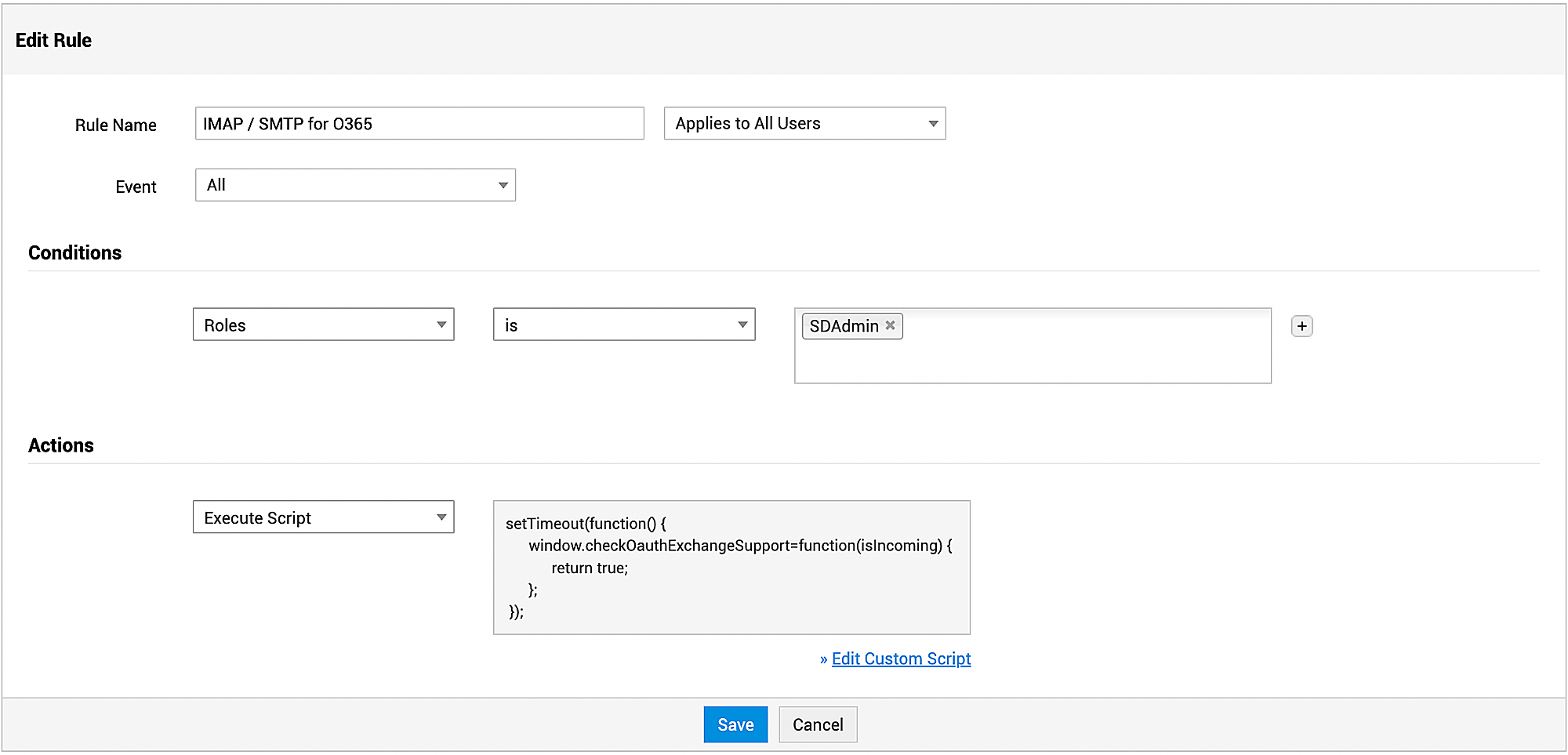Screen dimensions: 1568x755
Task: Remove the SDAdmin role tag
Action: 891,325
